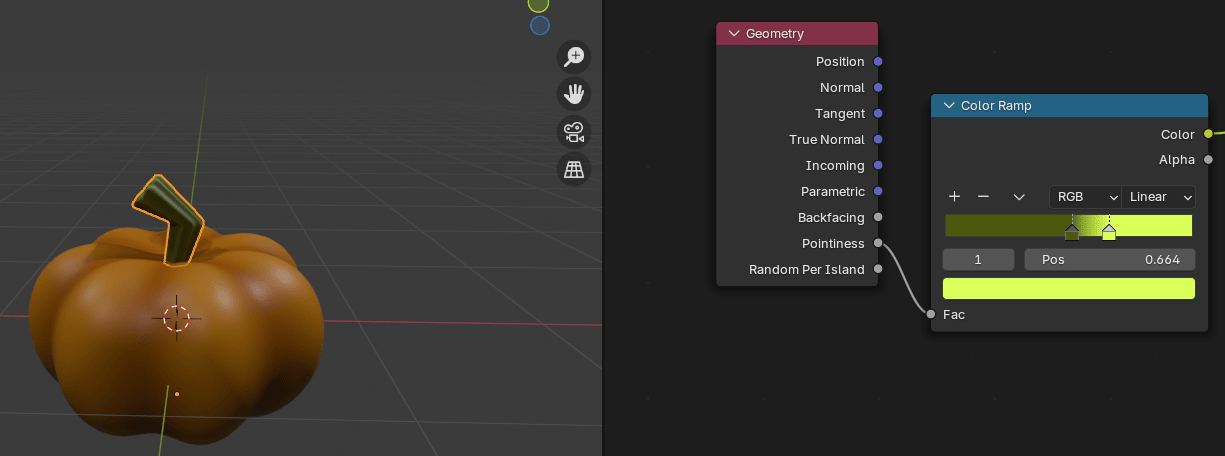Click the hand pan view icon
Viewport: 1225px width, 456px height.
pos(574,94)
